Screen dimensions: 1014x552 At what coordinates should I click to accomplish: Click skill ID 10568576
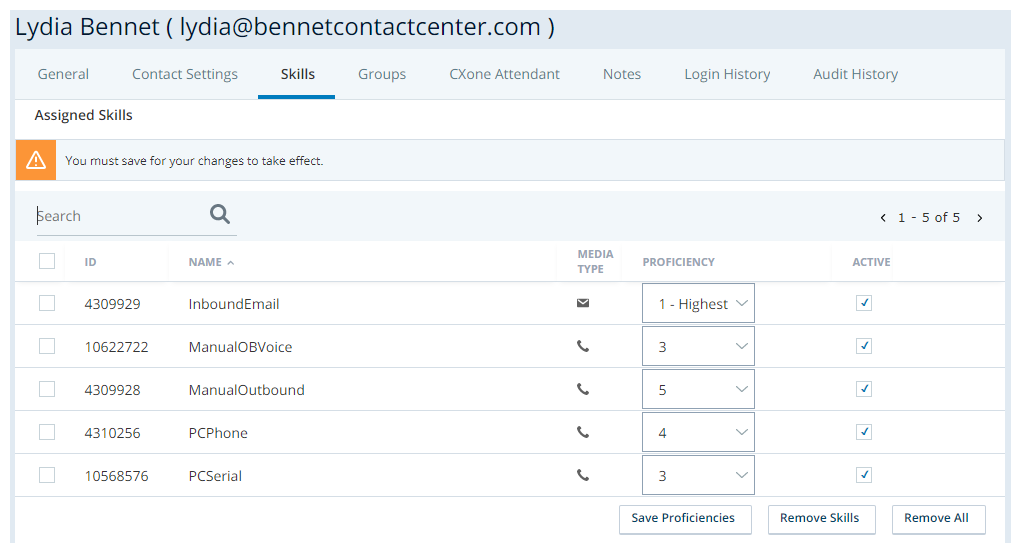[116, 476]
